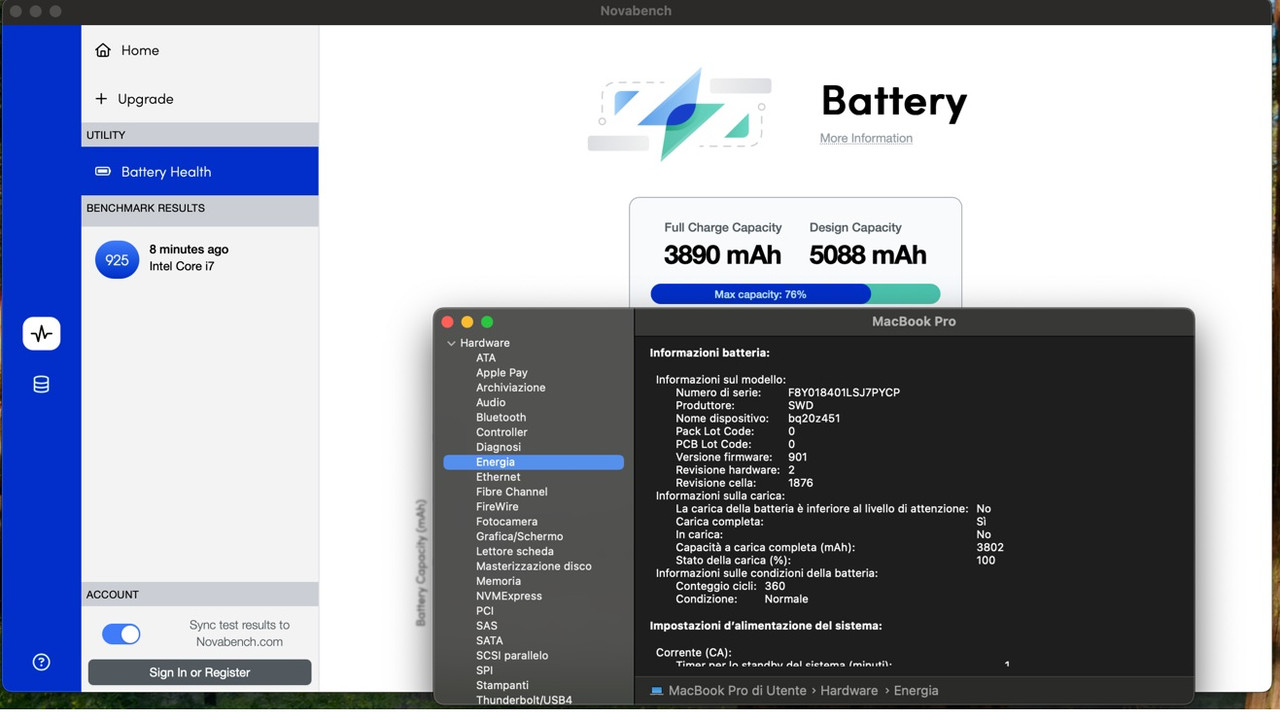Image resolution: width=1280 pixels, height=712 pixels.
Task: Click the serial number F8Y018401LSJ7PYCP
Action: click(x=844, y=393)
